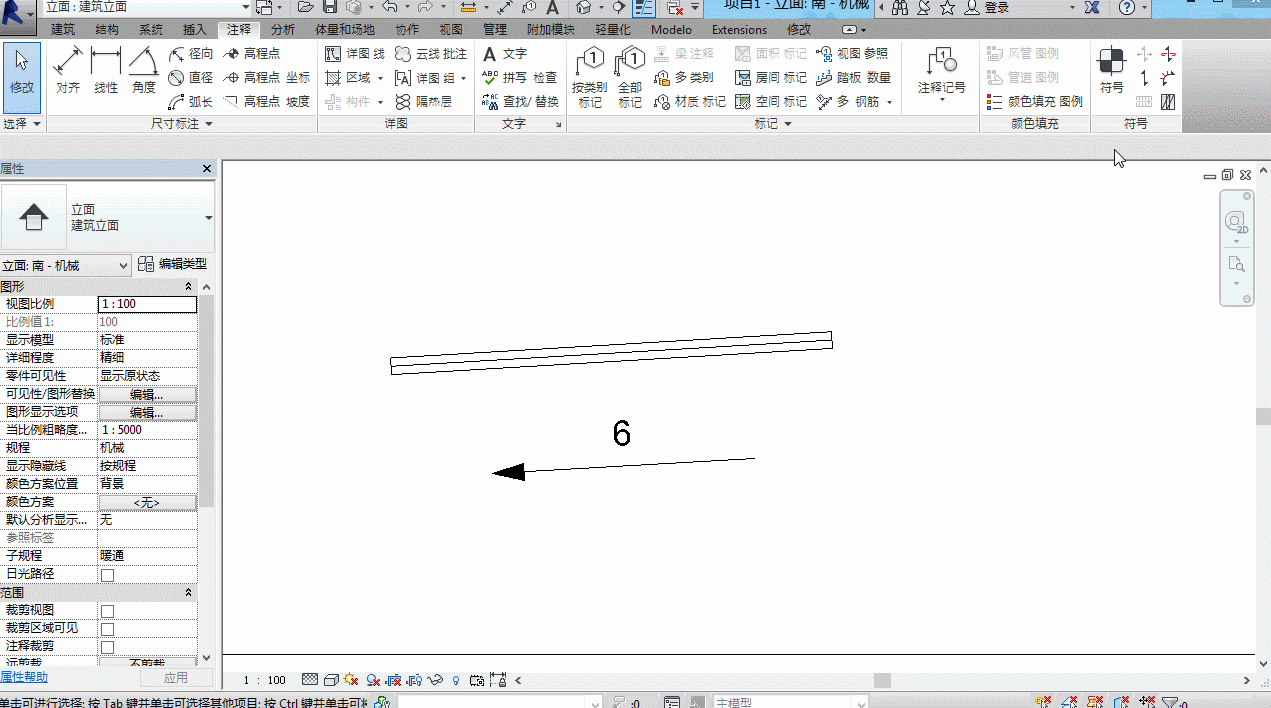Select the 材质 标记 material tag tool
1271x708 pixels.
point(690,102)
